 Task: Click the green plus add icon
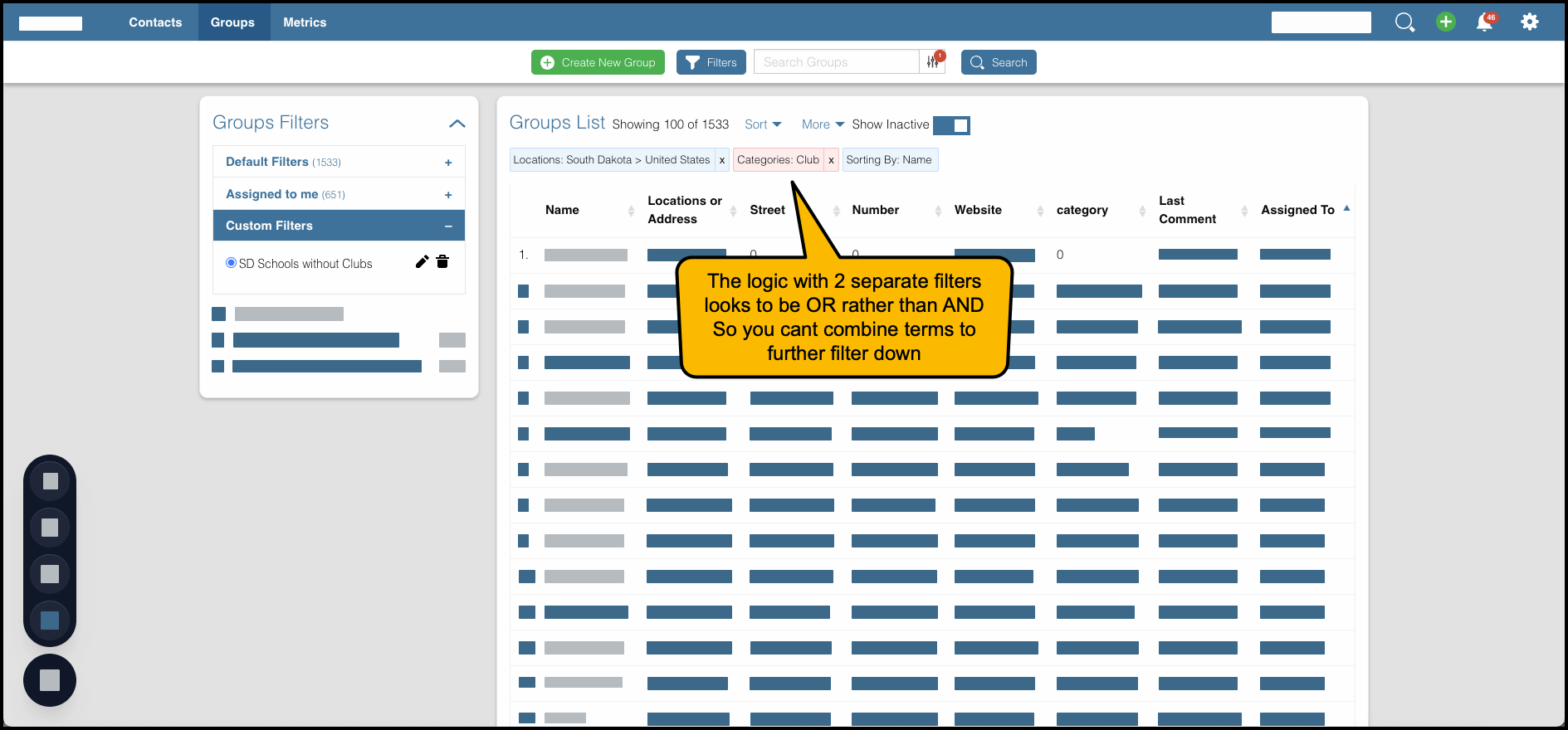[x=1446, y=22]
